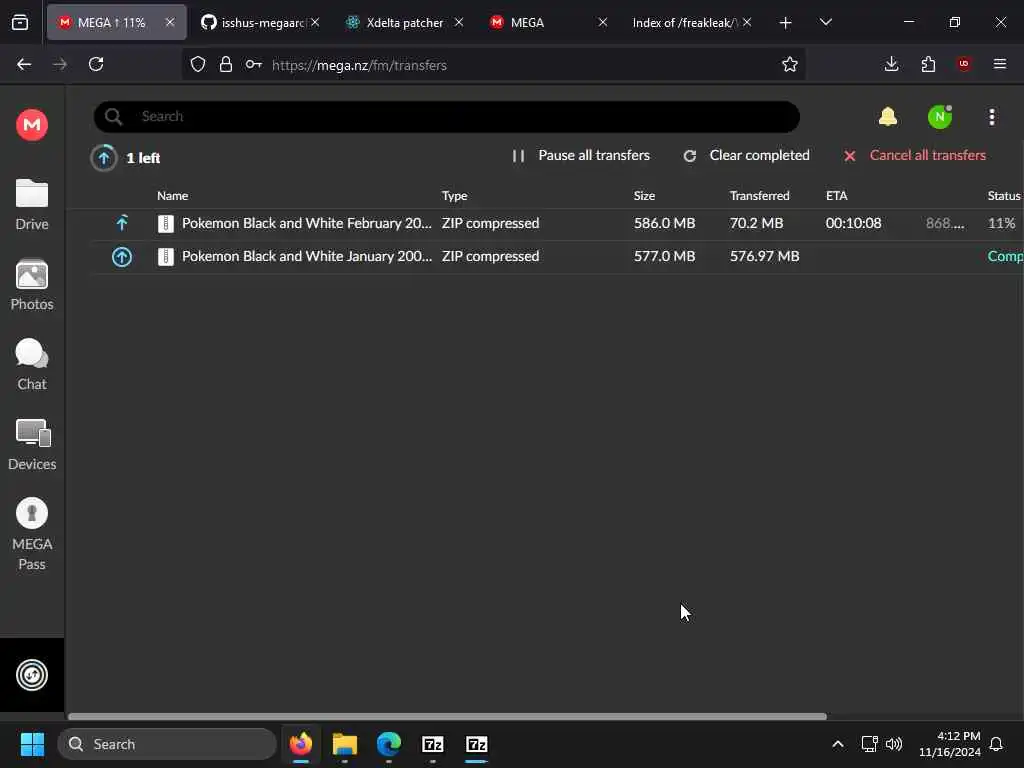
Task: Click the 576.97 MB transferred value
Action: click(x=764, y=257)
